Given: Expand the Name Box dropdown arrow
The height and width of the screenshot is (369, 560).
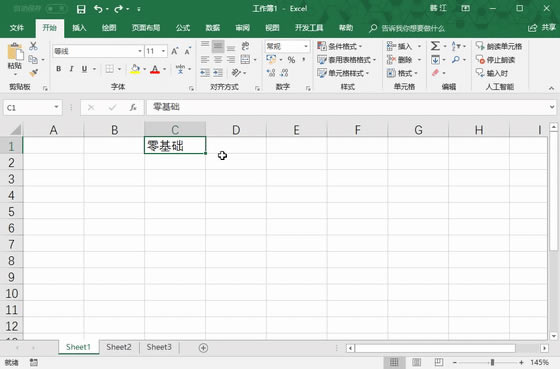Looking at the screenshot, I should coord(56,107).
